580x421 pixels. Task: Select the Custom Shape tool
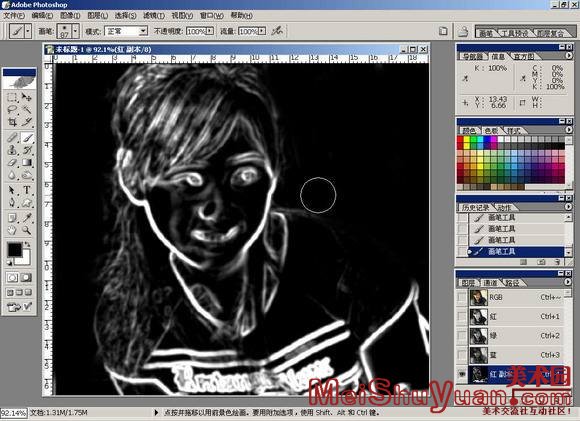click(x=27, y=203)
